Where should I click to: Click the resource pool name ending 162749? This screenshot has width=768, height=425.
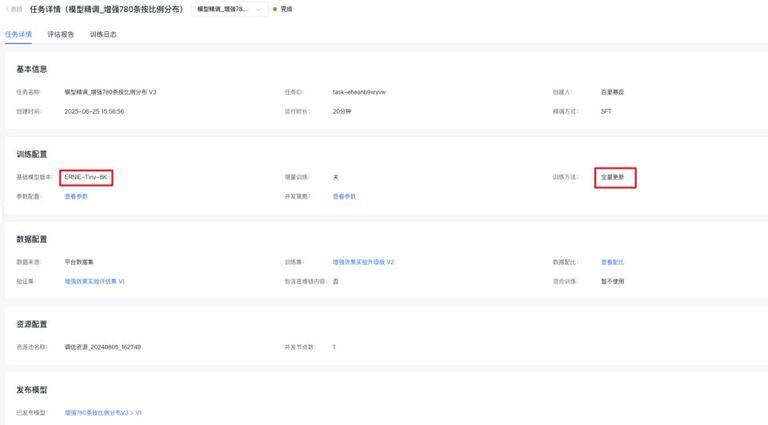(x=103, y=347)
